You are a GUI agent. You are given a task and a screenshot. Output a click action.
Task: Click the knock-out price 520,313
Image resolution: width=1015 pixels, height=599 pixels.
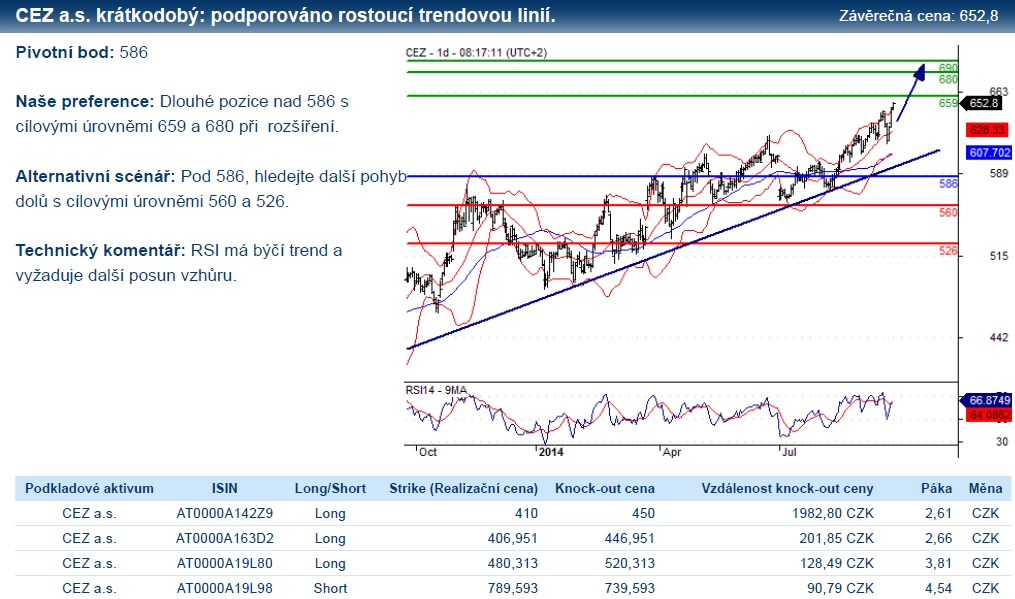click(x=630, y=563)
